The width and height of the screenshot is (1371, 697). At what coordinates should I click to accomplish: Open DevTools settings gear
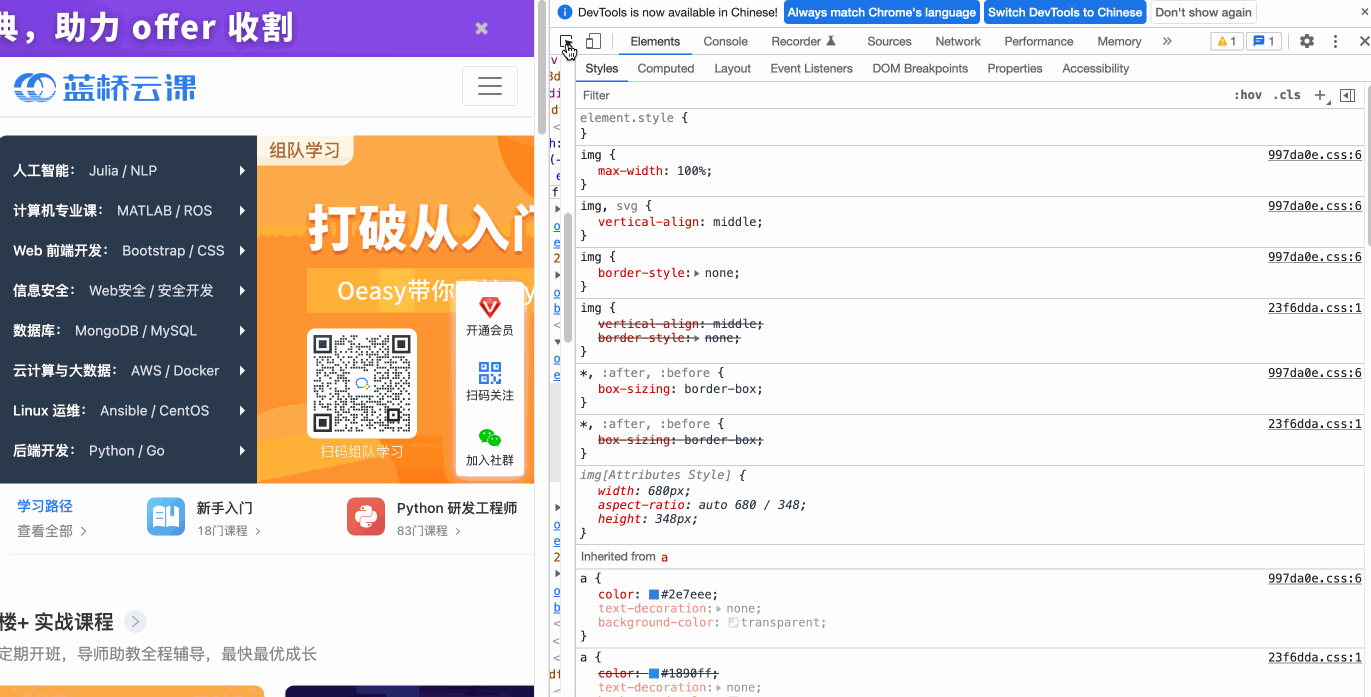(x=1307, y=41)
